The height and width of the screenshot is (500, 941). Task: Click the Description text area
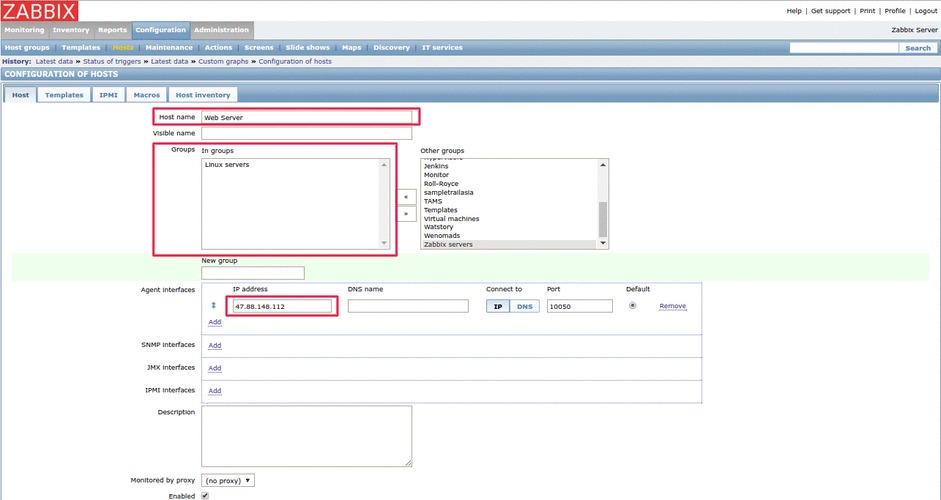307,436
